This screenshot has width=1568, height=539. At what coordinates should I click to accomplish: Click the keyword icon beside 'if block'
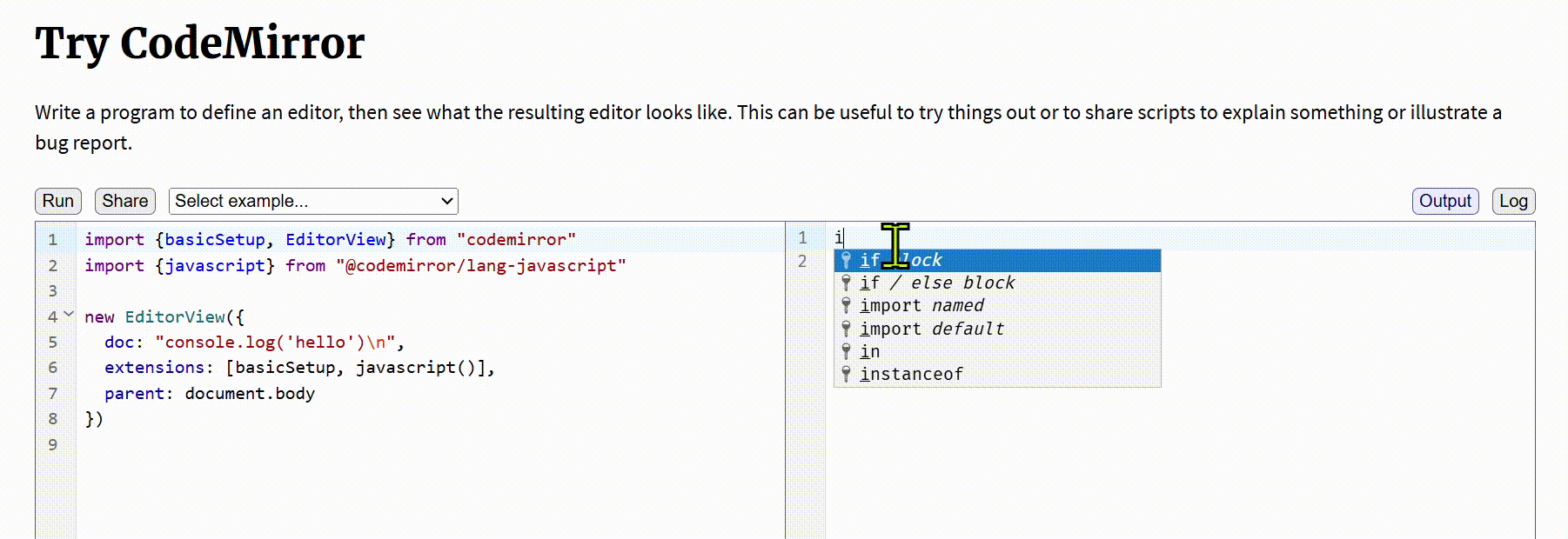[846, 260]
